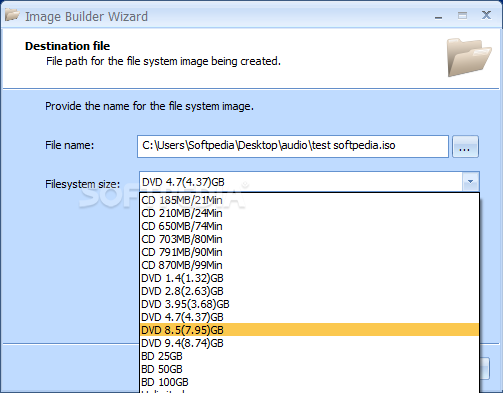This screenshot has width=503, height=393.
Task: Pick CD 703MB/80Min entry
Action: click(309, 239)
